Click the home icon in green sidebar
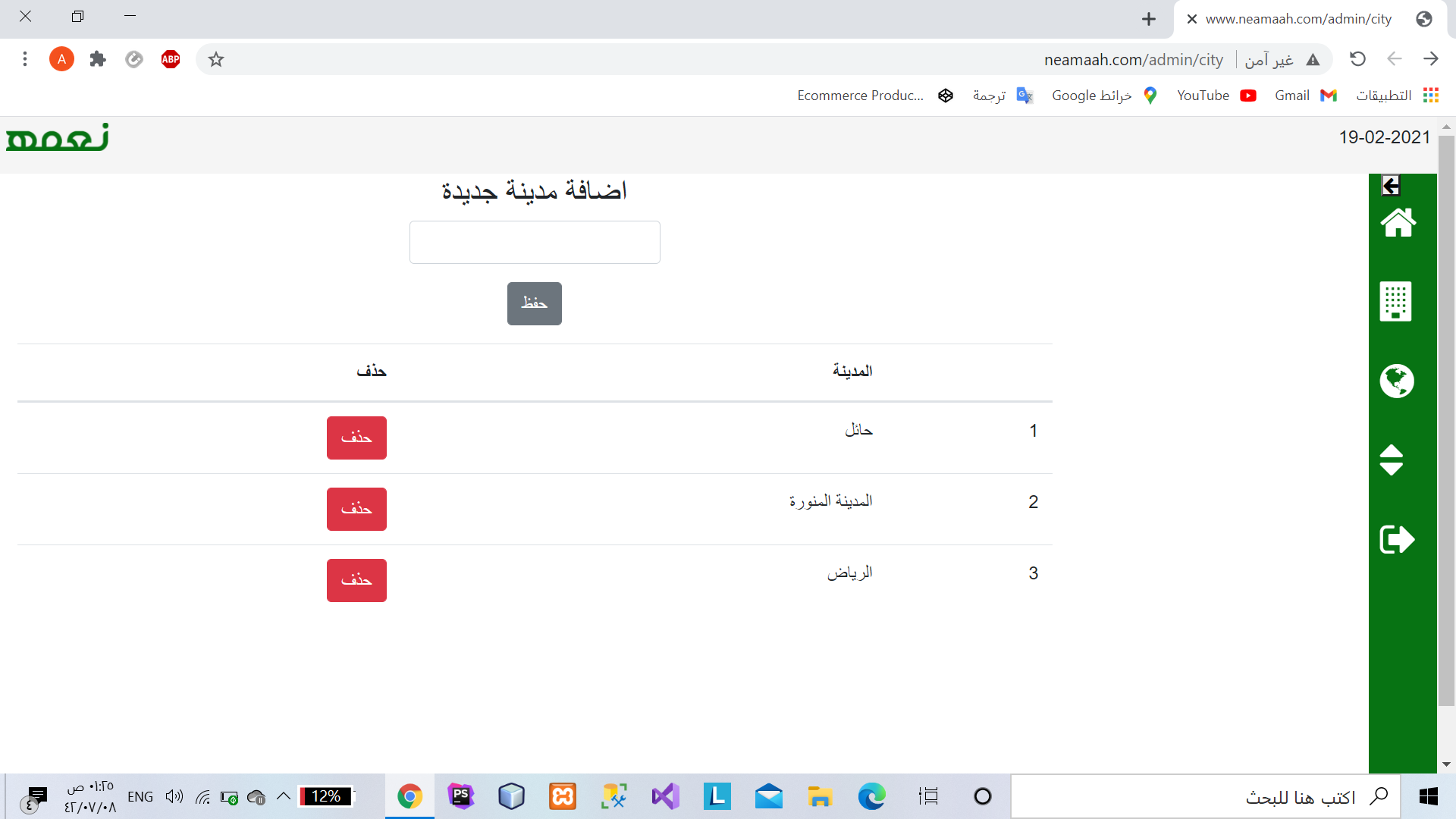Viewport: 1456px width, 819px height. coord(1398,223)
